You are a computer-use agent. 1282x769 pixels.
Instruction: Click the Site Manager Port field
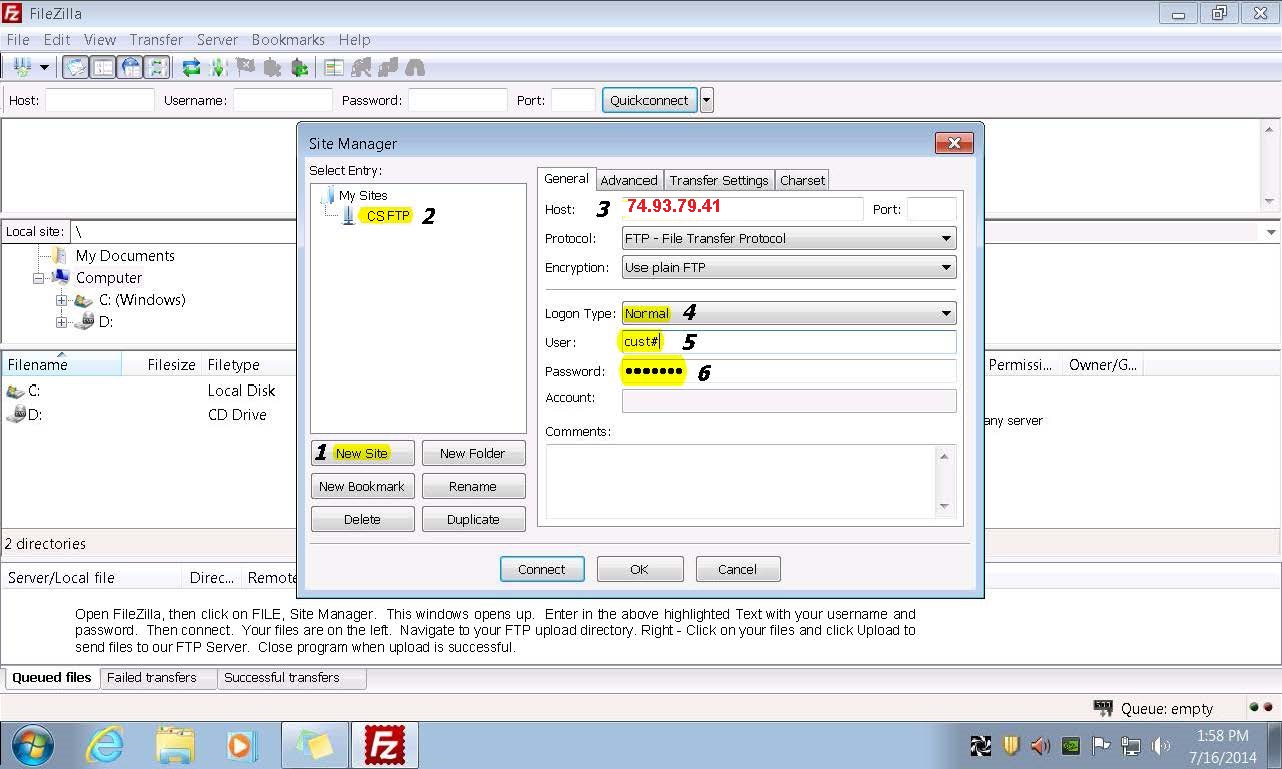931,209
